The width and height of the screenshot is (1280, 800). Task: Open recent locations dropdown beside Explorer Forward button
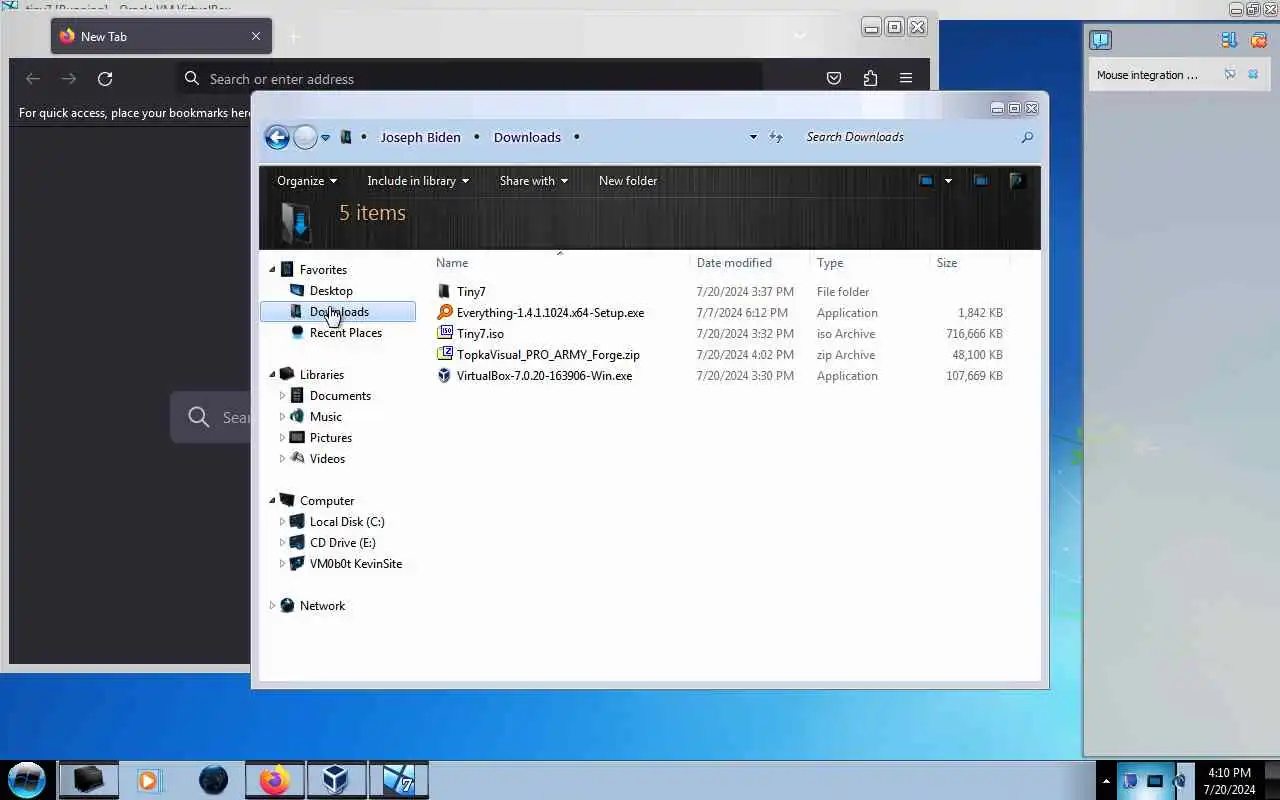click(x=325, y=138)
